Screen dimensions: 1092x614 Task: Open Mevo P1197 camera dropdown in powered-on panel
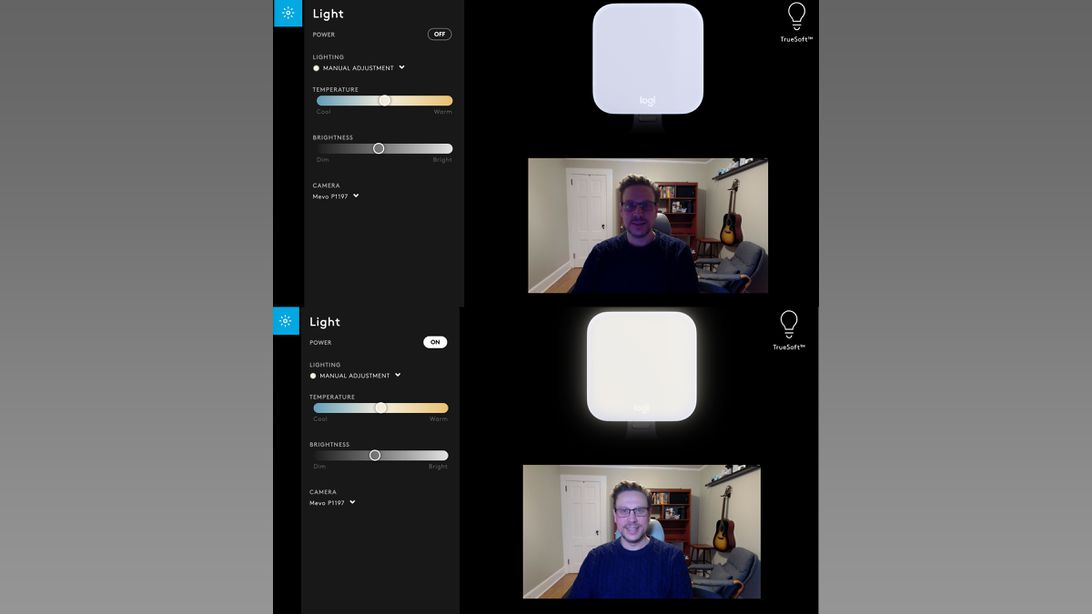pos(352,503)
